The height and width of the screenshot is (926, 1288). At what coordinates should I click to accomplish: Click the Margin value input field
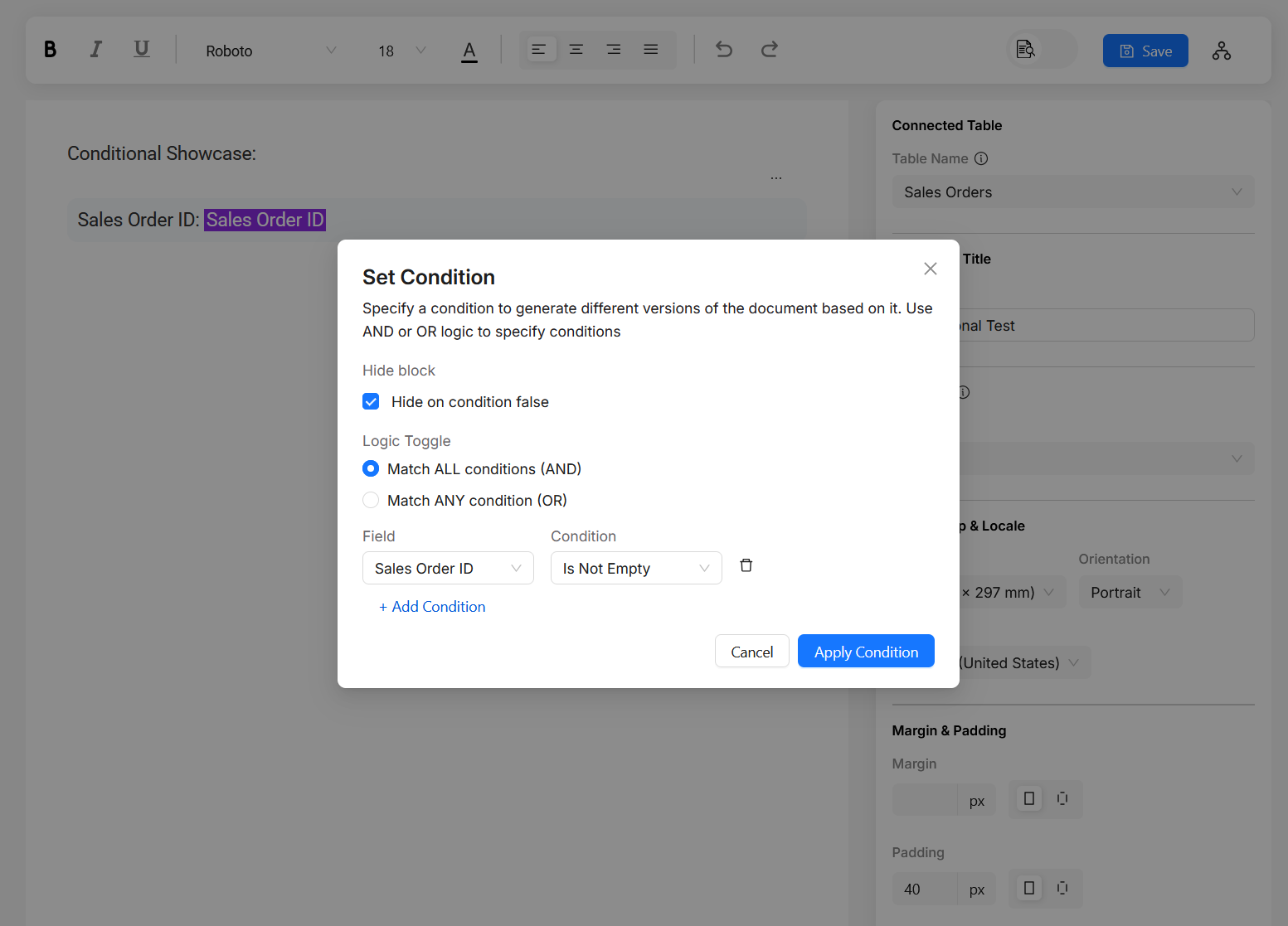pyautogui.click(x=925, y=801)
